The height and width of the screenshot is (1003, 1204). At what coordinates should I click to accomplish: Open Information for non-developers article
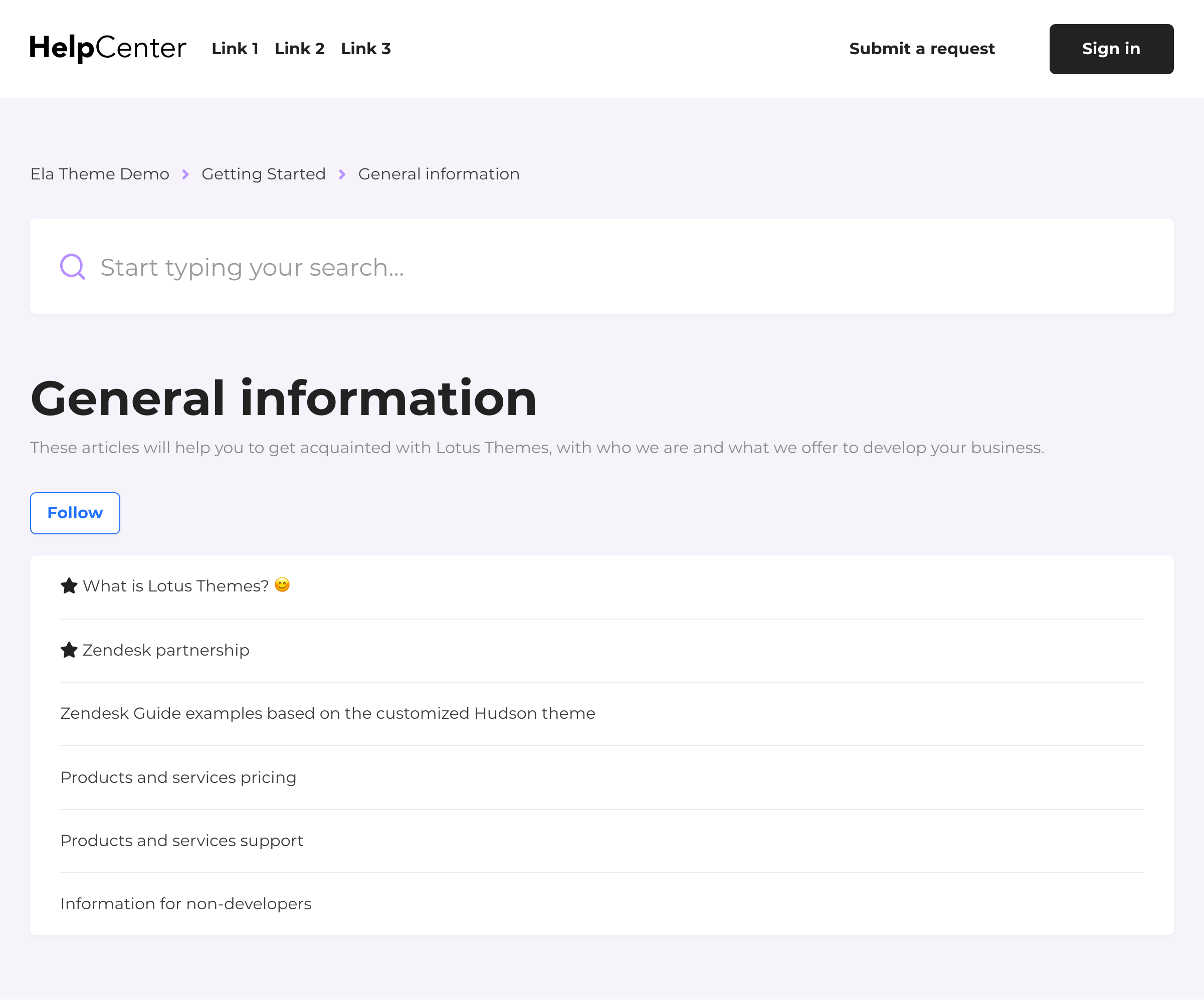186,904
